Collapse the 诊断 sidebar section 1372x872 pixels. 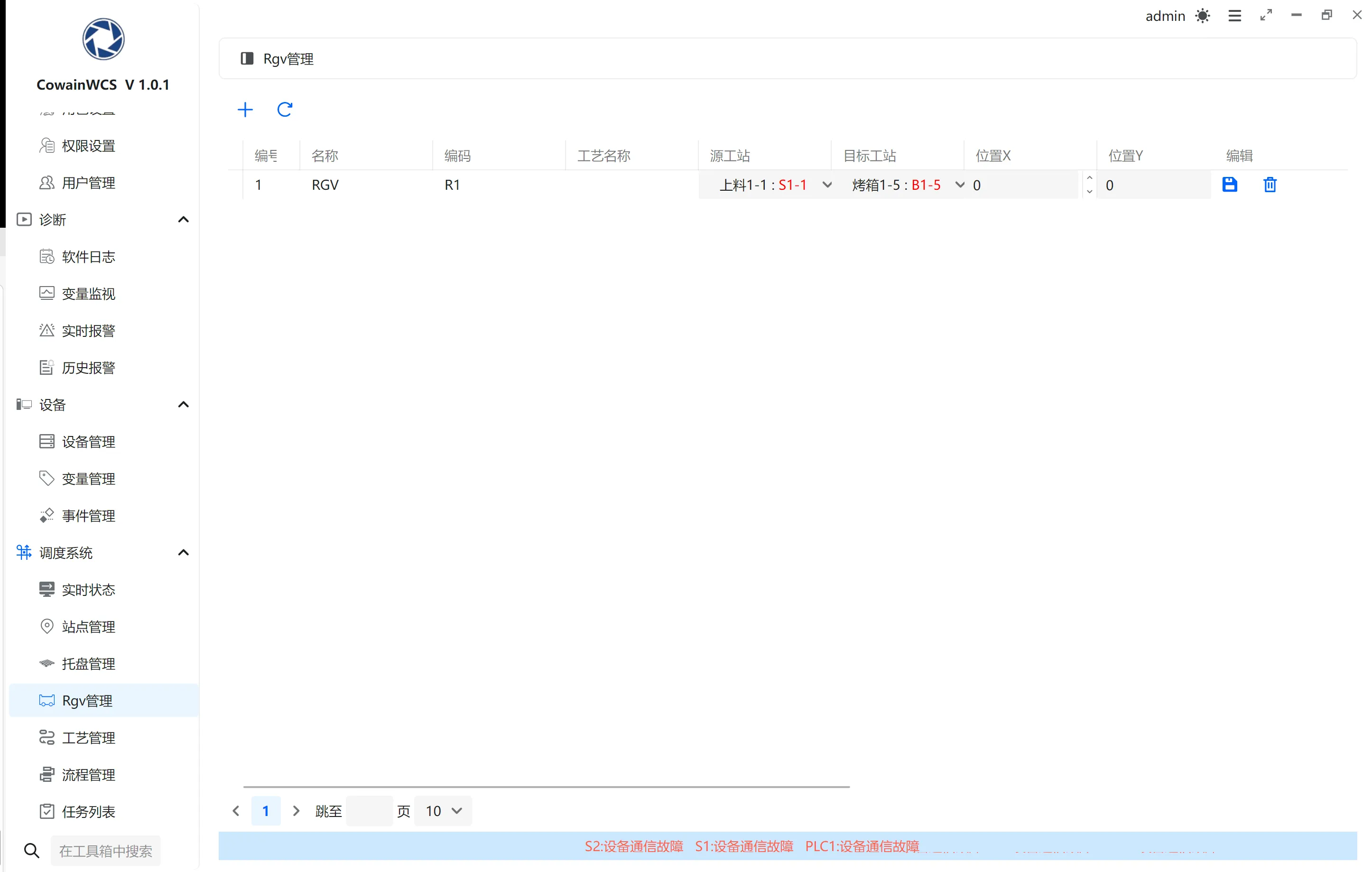click(183, 220)
